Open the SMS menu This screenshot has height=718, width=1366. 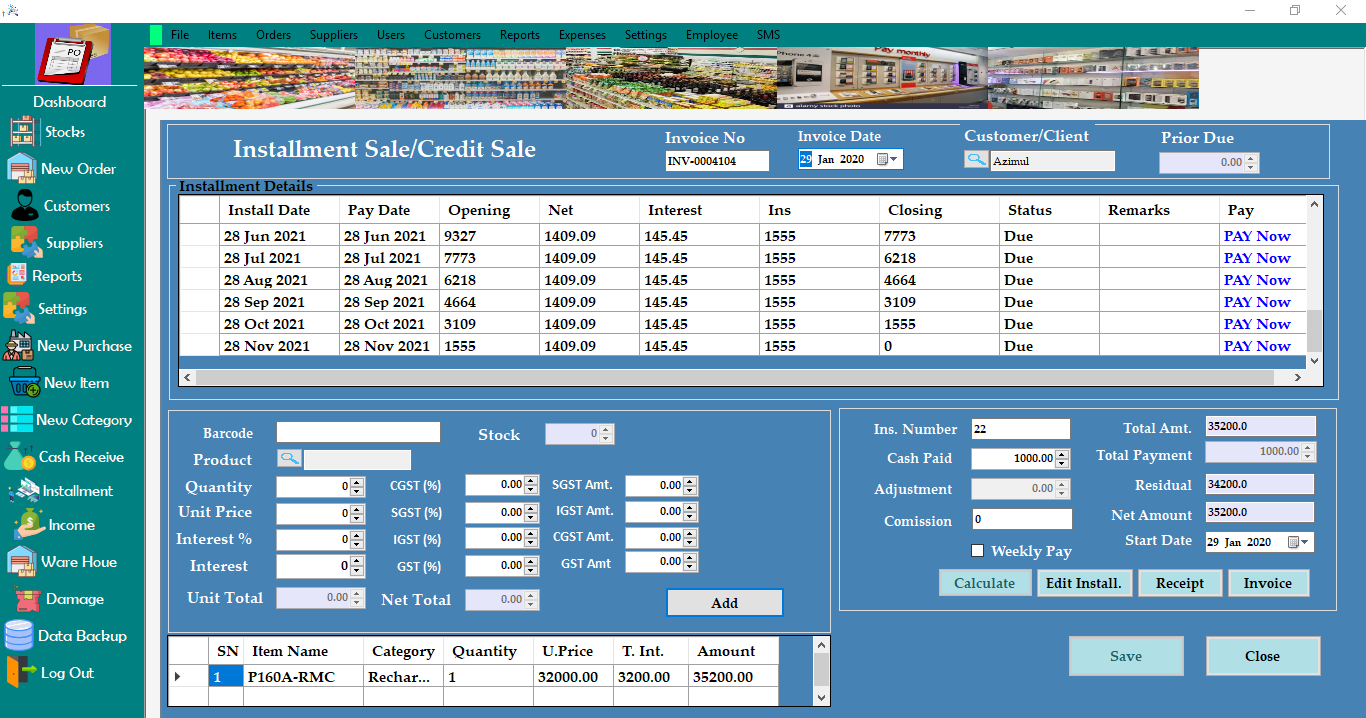coord(768,34)
